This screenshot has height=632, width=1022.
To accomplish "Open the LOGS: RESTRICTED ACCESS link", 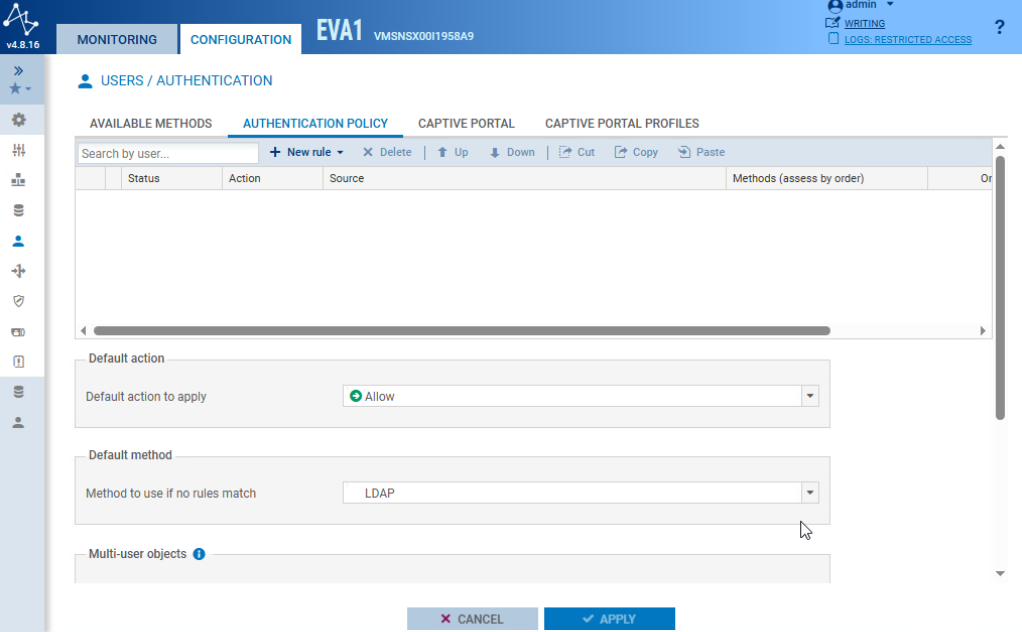I will point(908,40).
